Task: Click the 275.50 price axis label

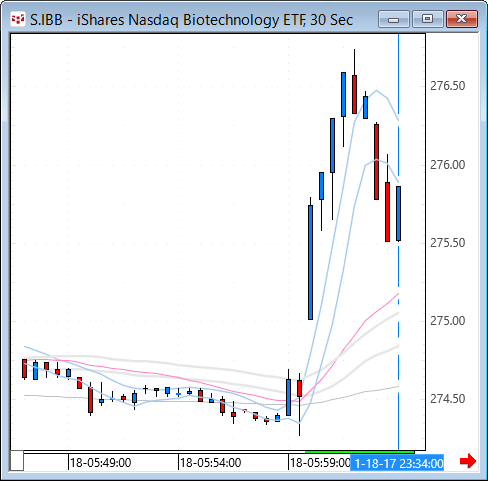Action: [x=447, y=243]
